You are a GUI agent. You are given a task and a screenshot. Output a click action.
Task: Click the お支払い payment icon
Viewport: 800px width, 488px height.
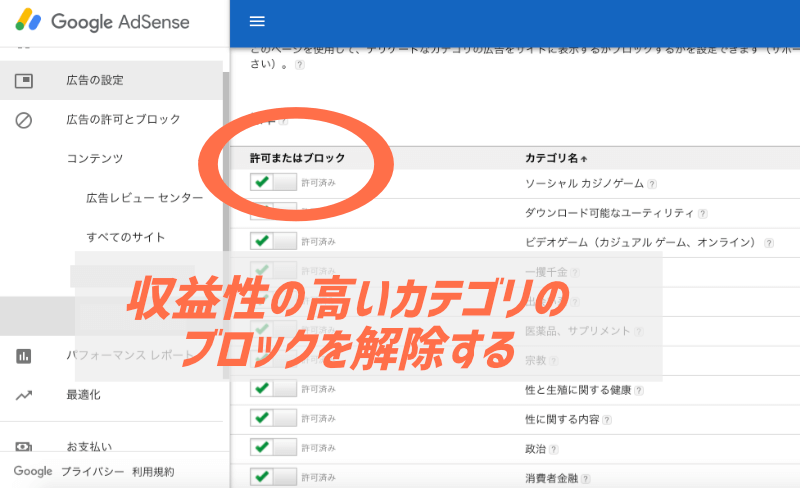pos(23,447)
